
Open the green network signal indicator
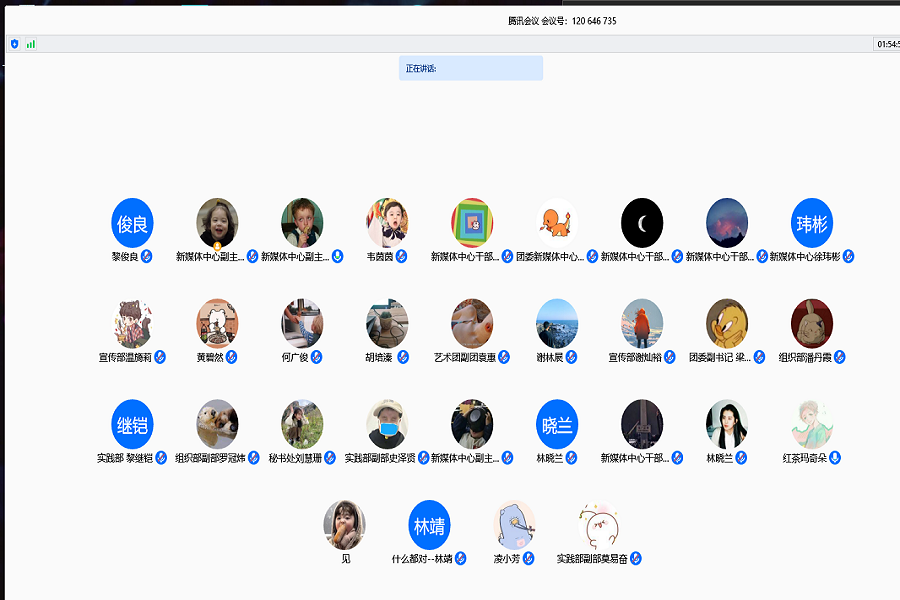31,44
